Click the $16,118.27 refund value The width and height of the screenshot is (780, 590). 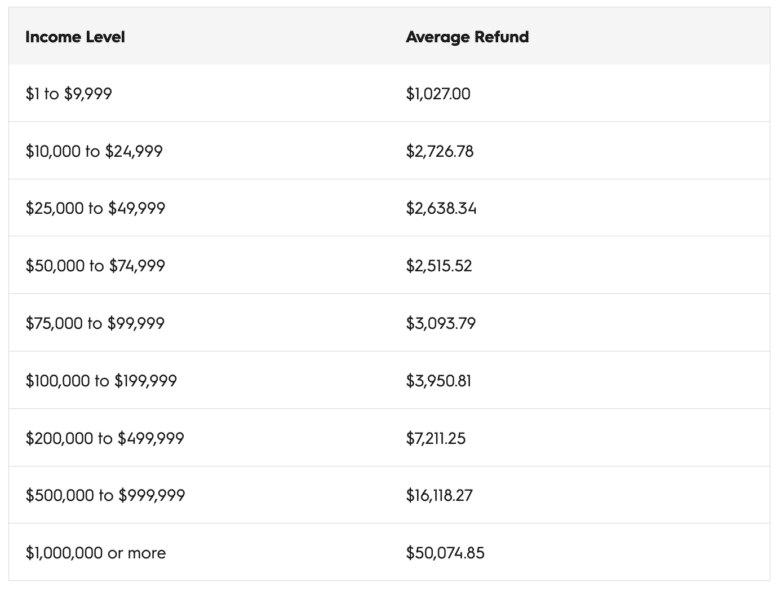pyautogui.click(x=439, y=495)
